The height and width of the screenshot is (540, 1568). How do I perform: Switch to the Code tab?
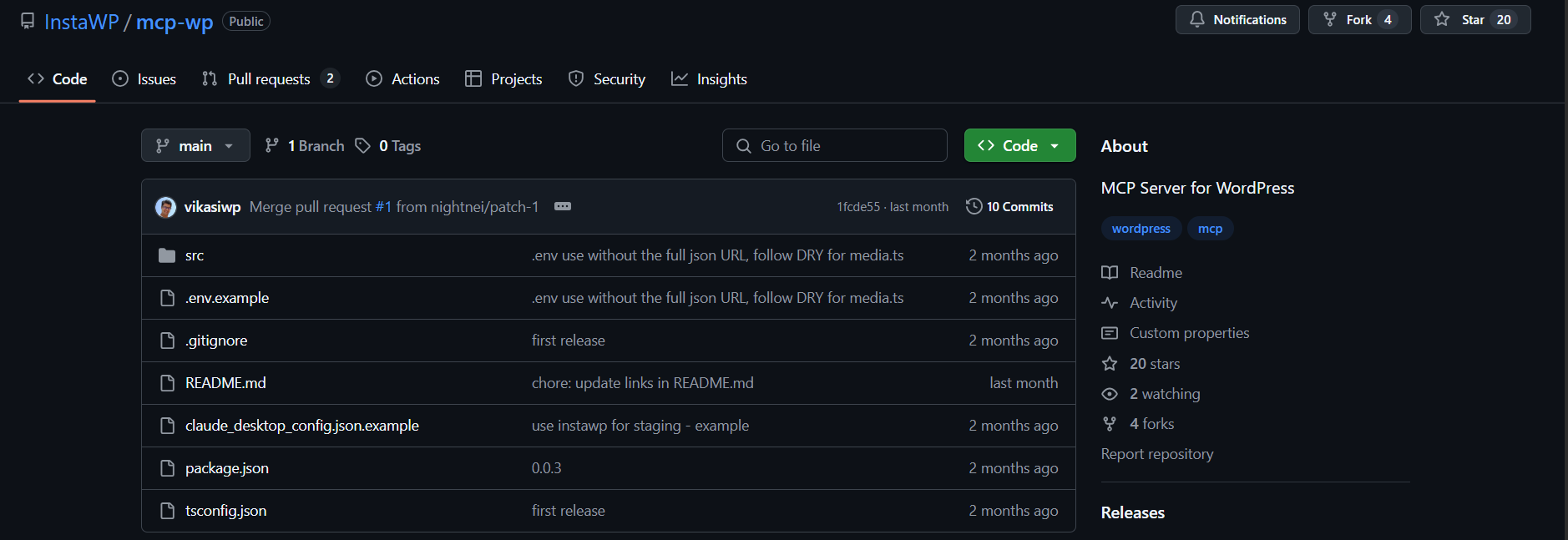[58, 79]
